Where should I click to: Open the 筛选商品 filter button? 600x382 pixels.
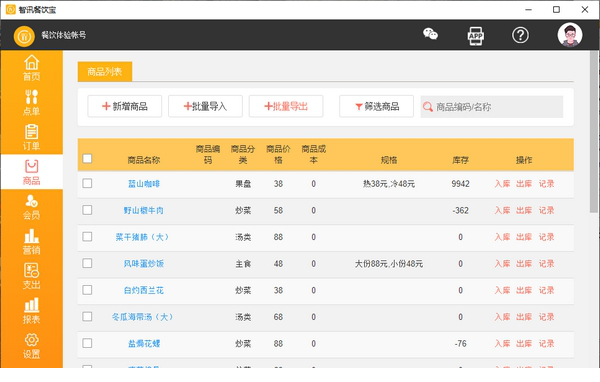[x=377, y=106]
